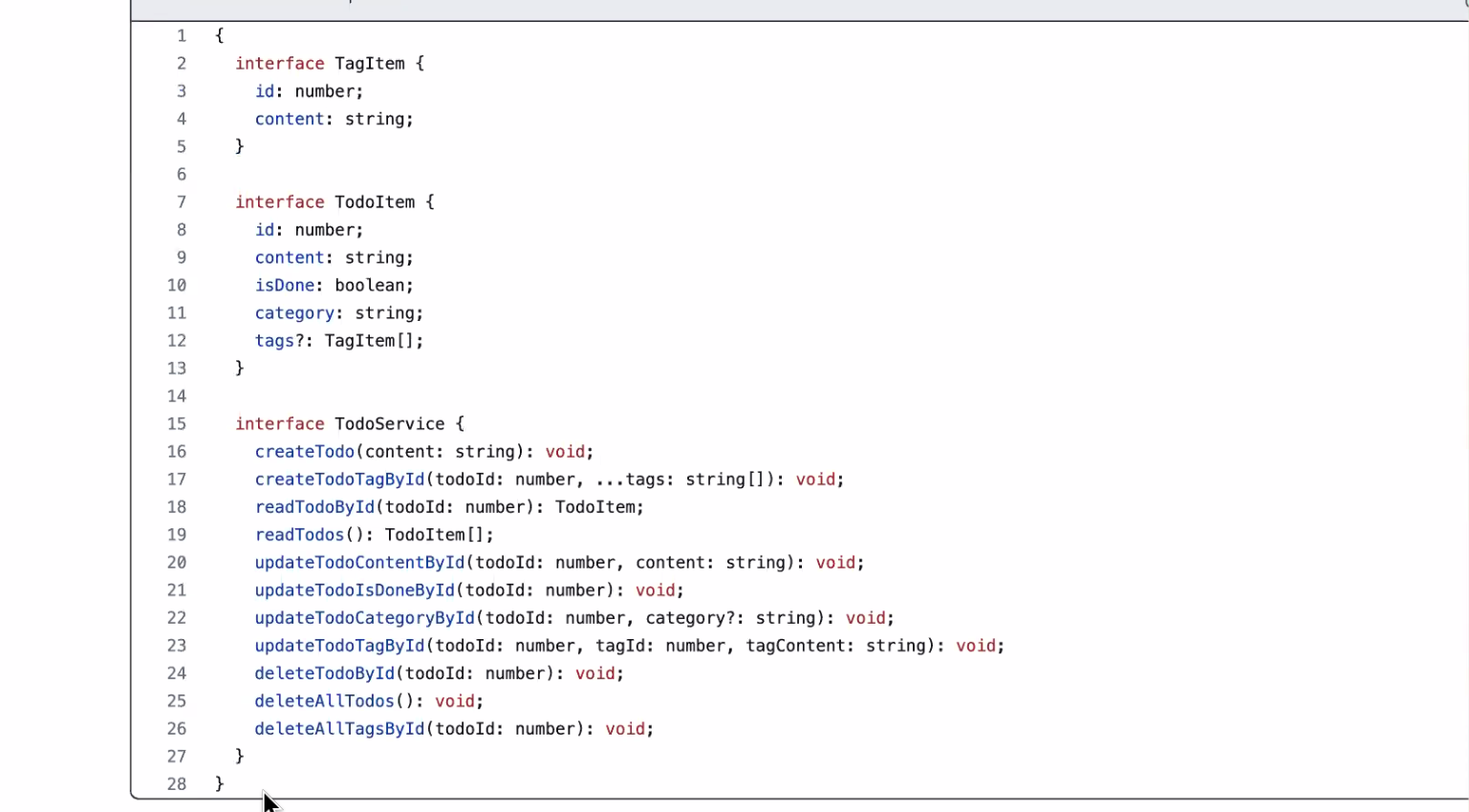The width and height of the screenshot is (1469, 812).
Task: Click the 'interface' keyword before TagItem
Action: (x=280, y=64)
